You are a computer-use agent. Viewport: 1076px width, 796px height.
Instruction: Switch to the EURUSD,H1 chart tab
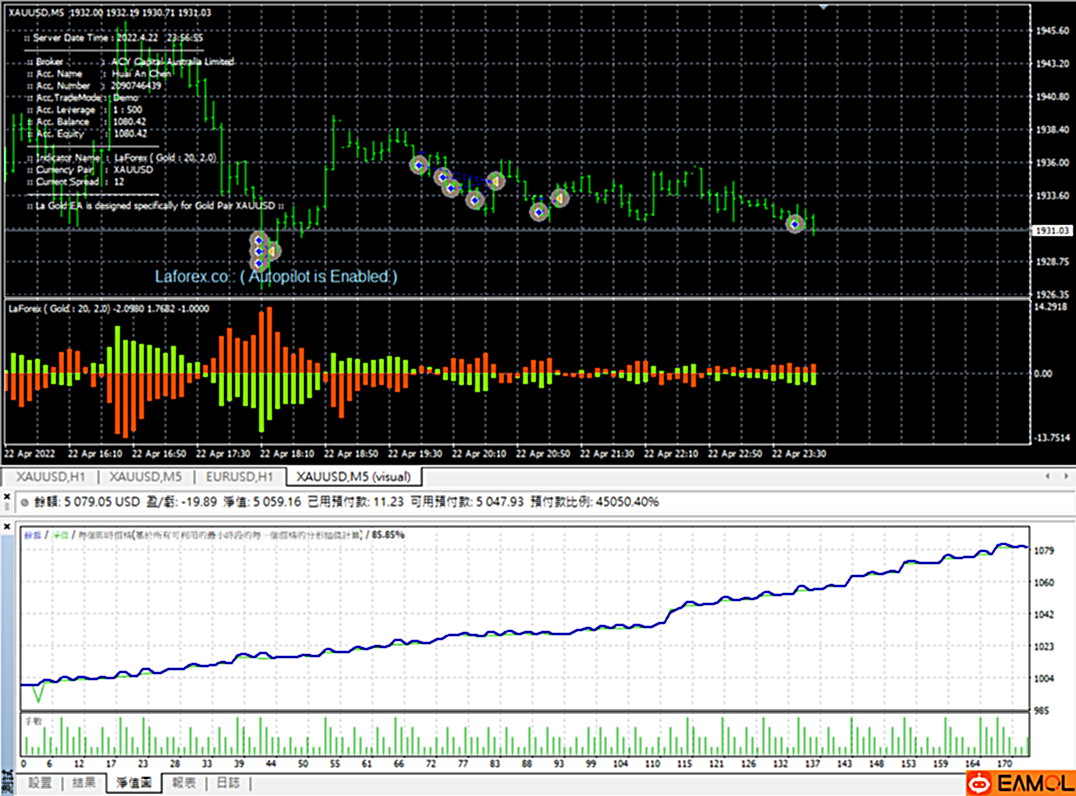(x=239, y=476)
